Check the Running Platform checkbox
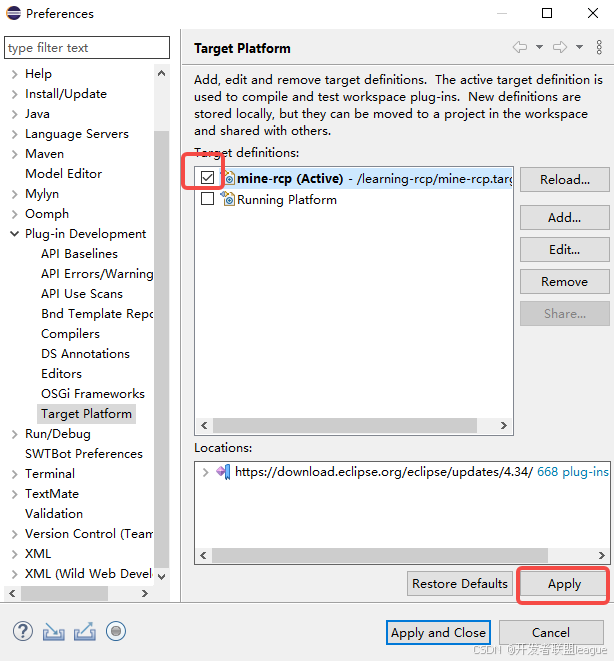Image resolution: width=614 pixels, height=661 pixels. point(207,199)
